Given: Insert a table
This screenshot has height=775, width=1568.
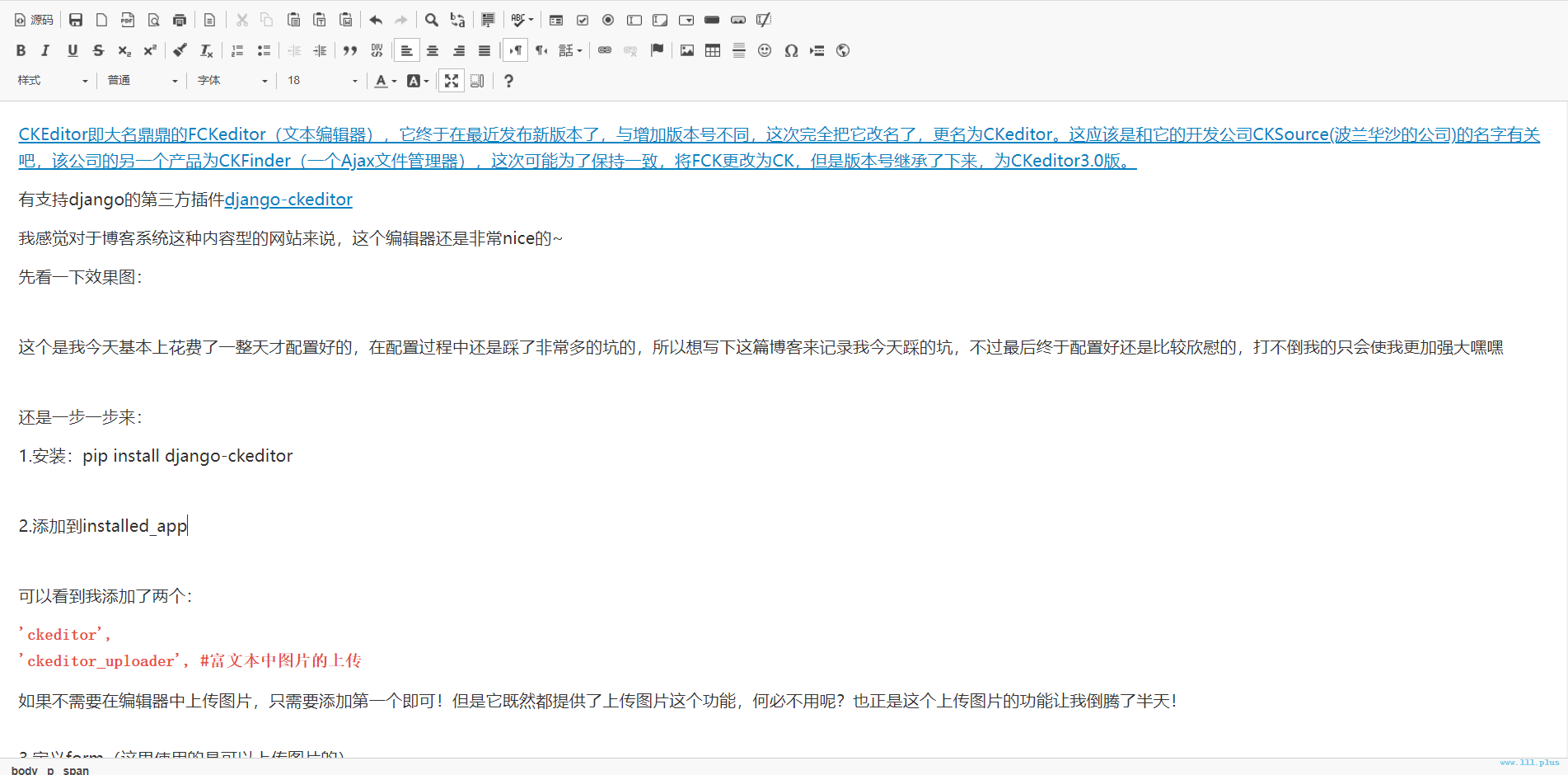Looking at the screenshot, I should [713, 50].
